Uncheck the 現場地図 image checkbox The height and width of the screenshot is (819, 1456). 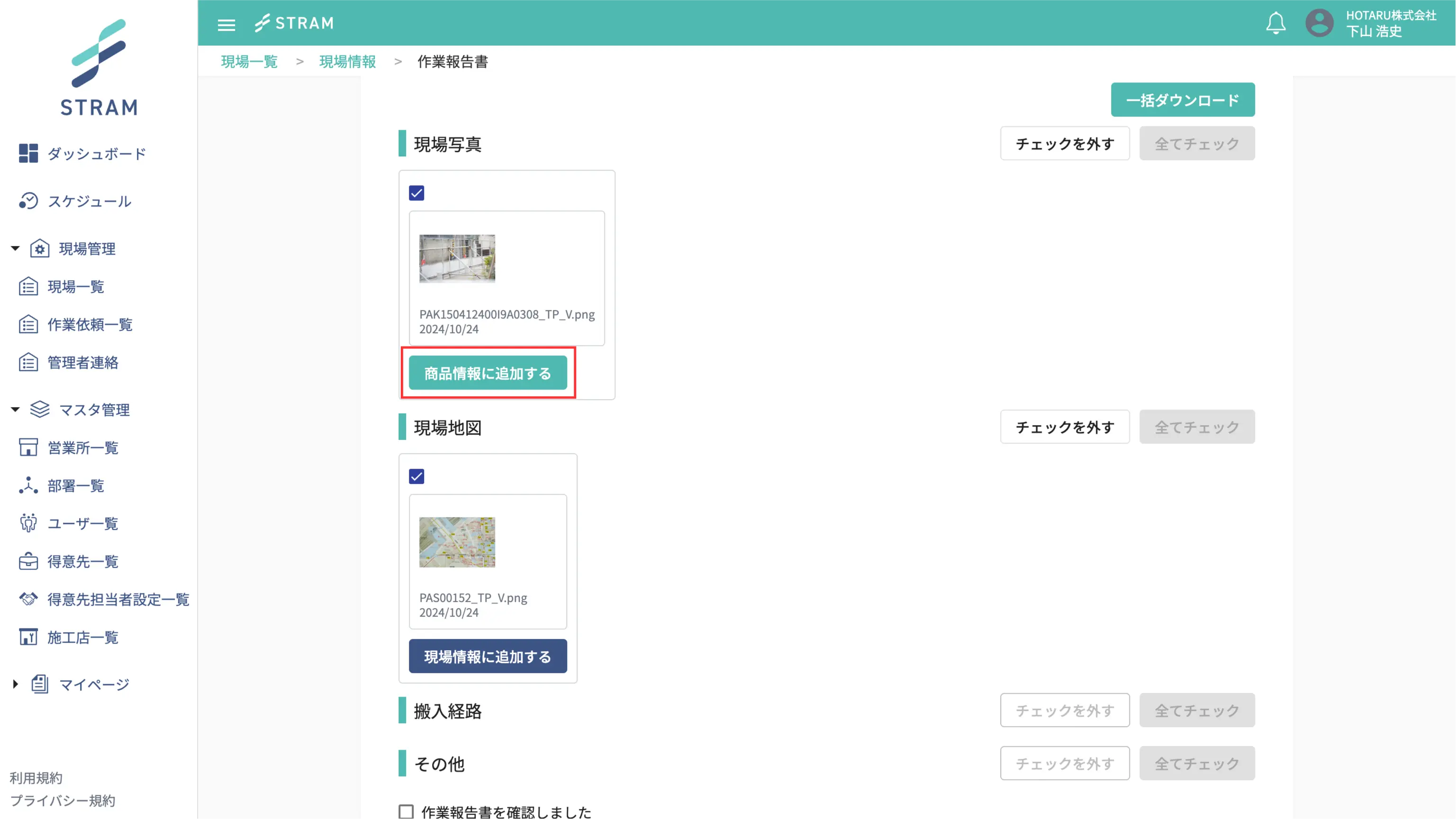click(x=416, y=476)
